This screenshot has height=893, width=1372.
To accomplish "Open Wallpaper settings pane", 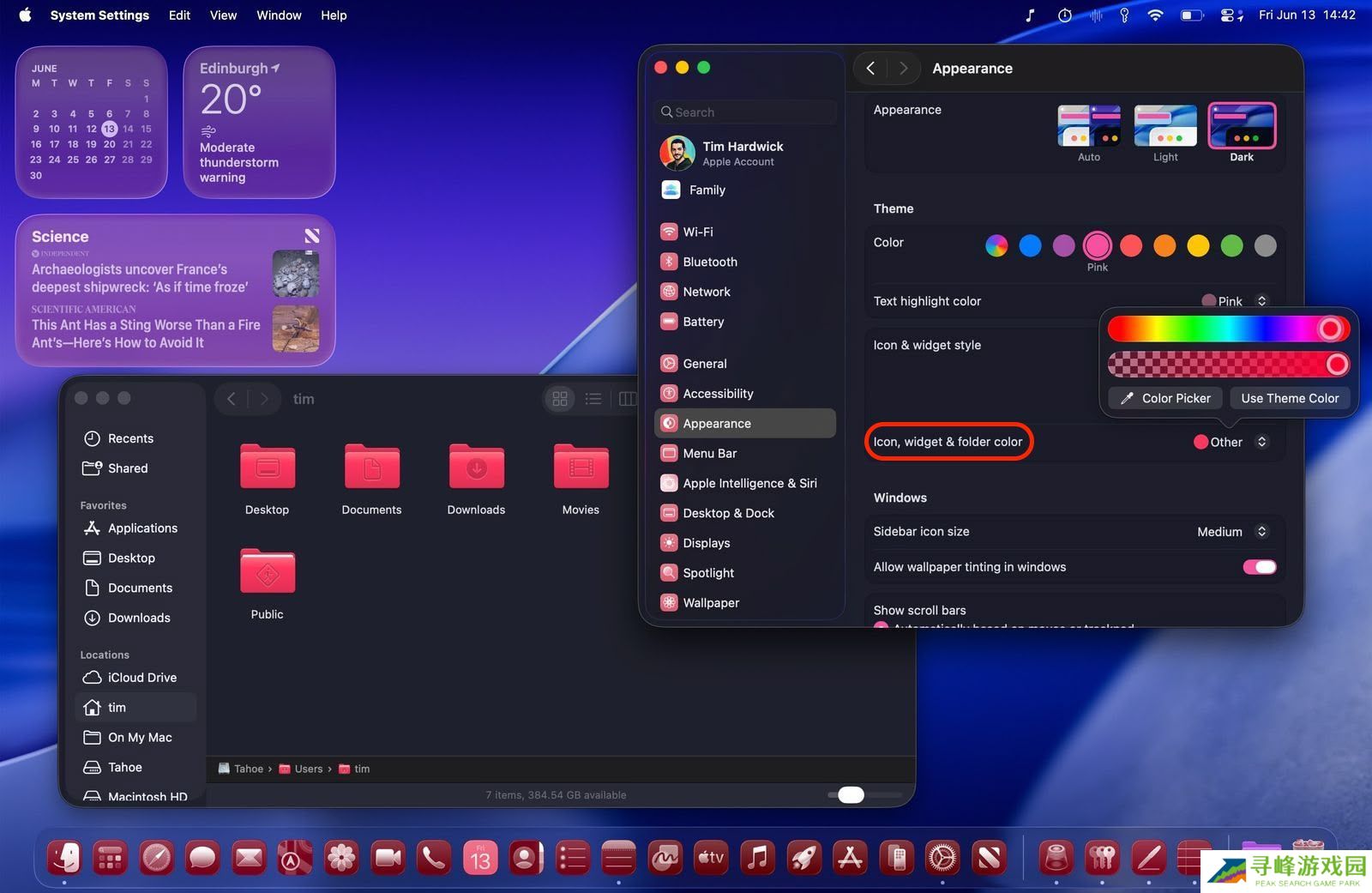I will (x=710, y=603).
